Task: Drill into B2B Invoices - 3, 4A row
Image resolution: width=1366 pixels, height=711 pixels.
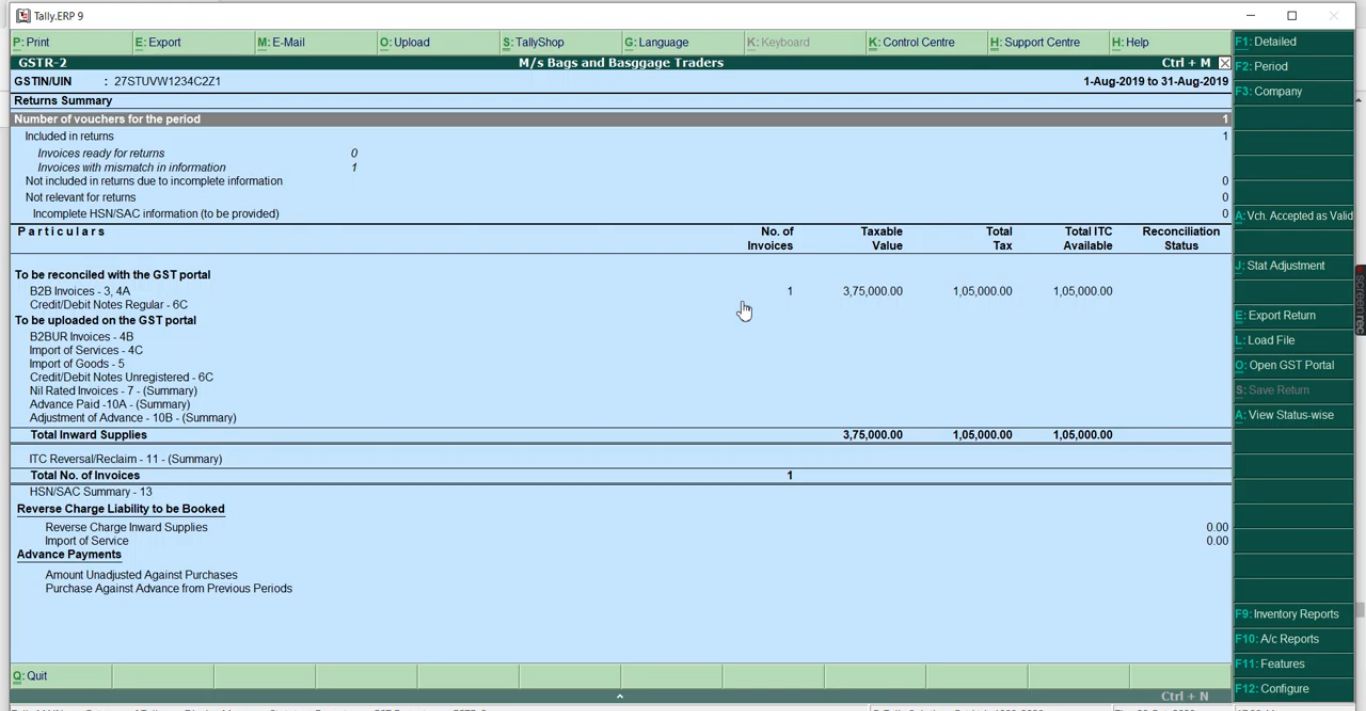Action: (x=80, y=291)
